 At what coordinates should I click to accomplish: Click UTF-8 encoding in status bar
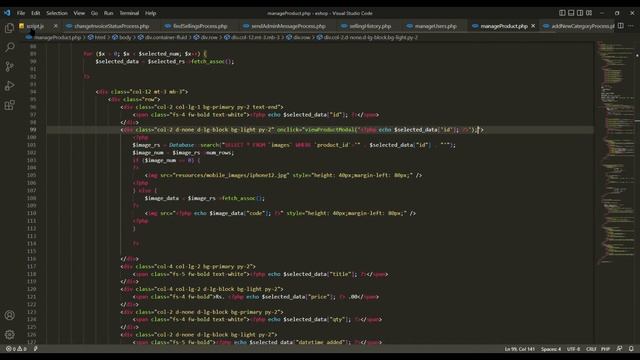tap(573, 349)
